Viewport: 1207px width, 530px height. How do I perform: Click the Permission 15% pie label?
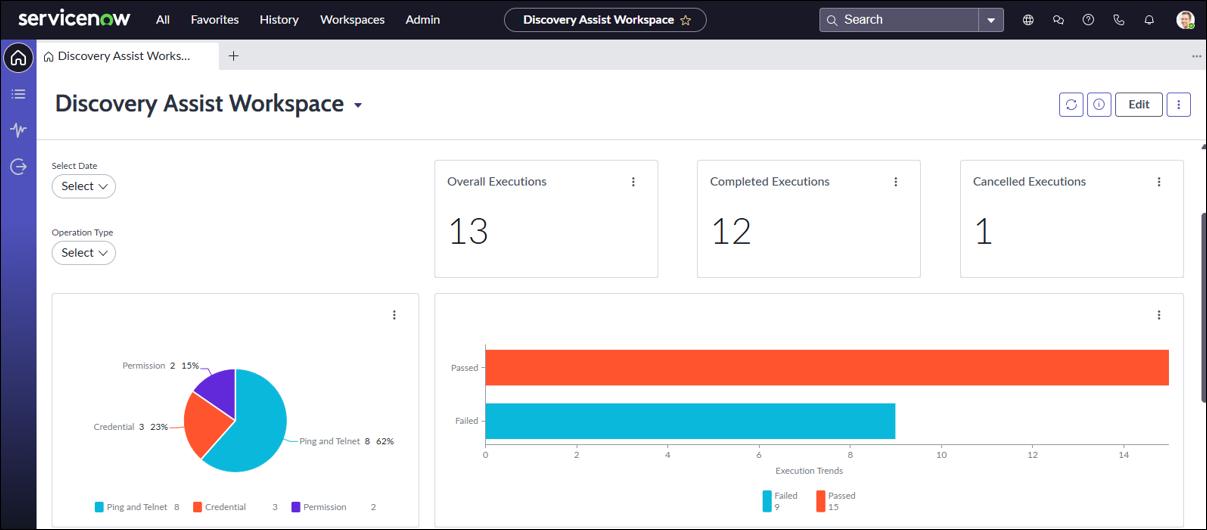point(160,366)
